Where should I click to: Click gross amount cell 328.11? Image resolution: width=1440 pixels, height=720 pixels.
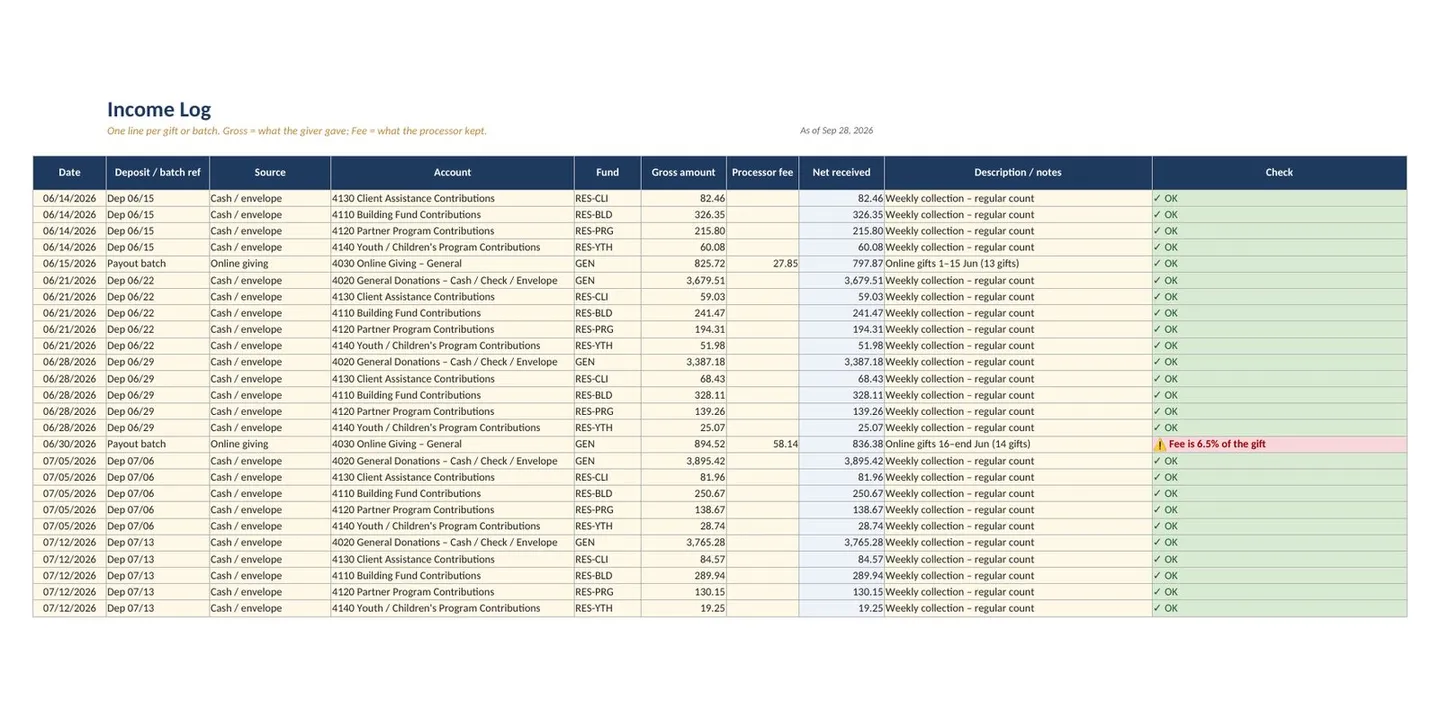pos(684,395)
